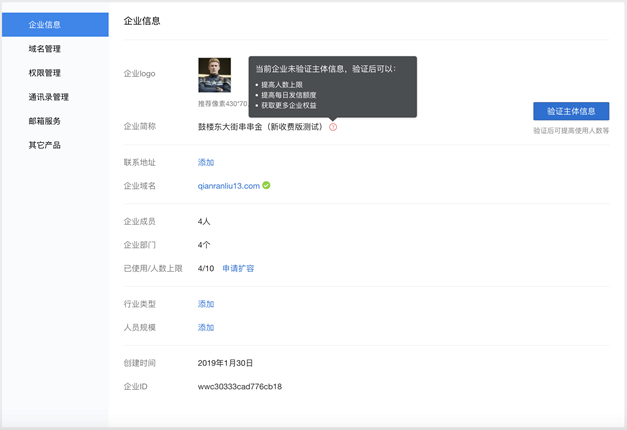Click 添加 link beside 行业类型
This screenshot has height=430, width=627.
pyautogui.click(x=206, y=304)
